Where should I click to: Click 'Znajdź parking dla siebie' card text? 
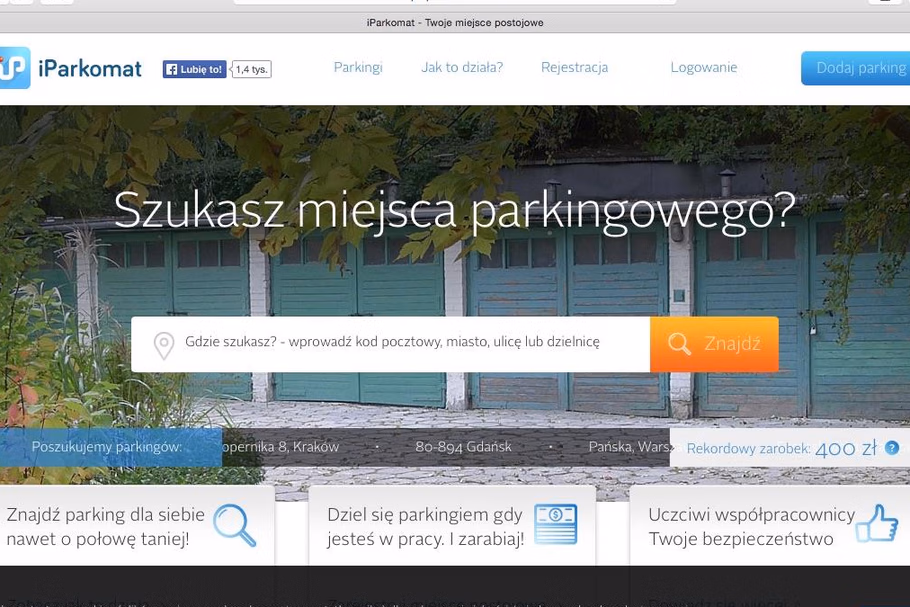[105, 527]
